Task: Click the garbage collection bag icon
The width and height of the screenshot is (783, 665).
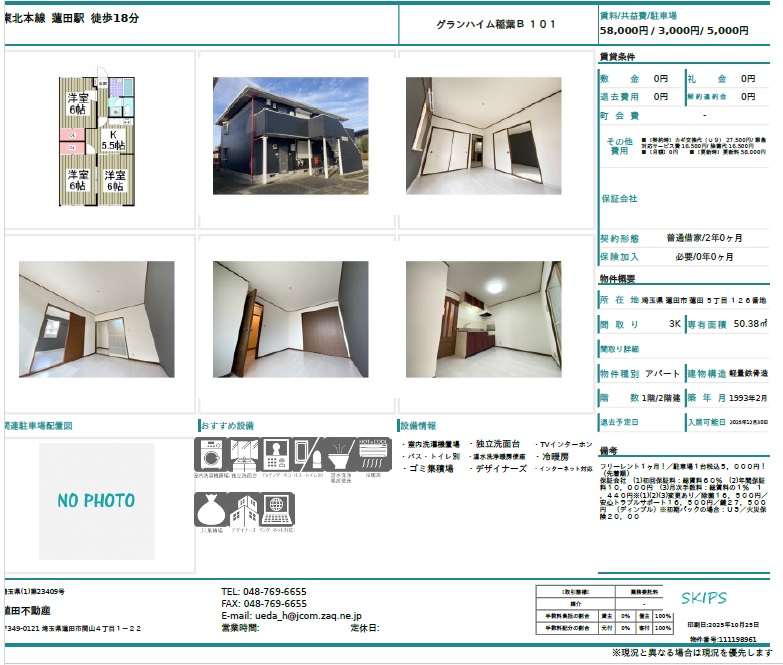Action: point(211,509)
